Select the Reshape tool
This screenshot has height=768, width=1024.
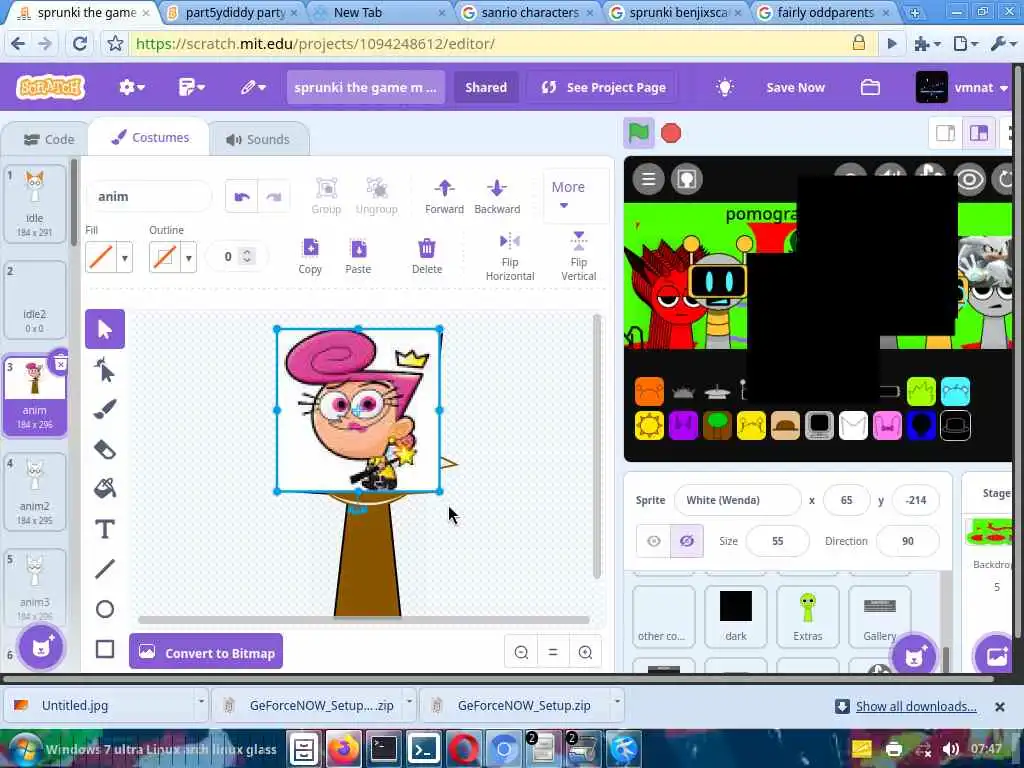(x=104, y=370)
